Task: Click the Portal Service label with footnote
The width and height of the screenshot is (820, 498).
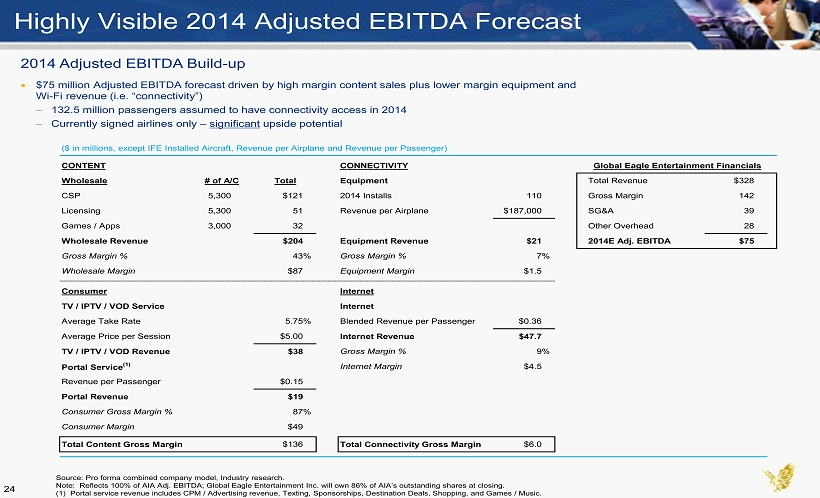Action: tap(92, 366)
